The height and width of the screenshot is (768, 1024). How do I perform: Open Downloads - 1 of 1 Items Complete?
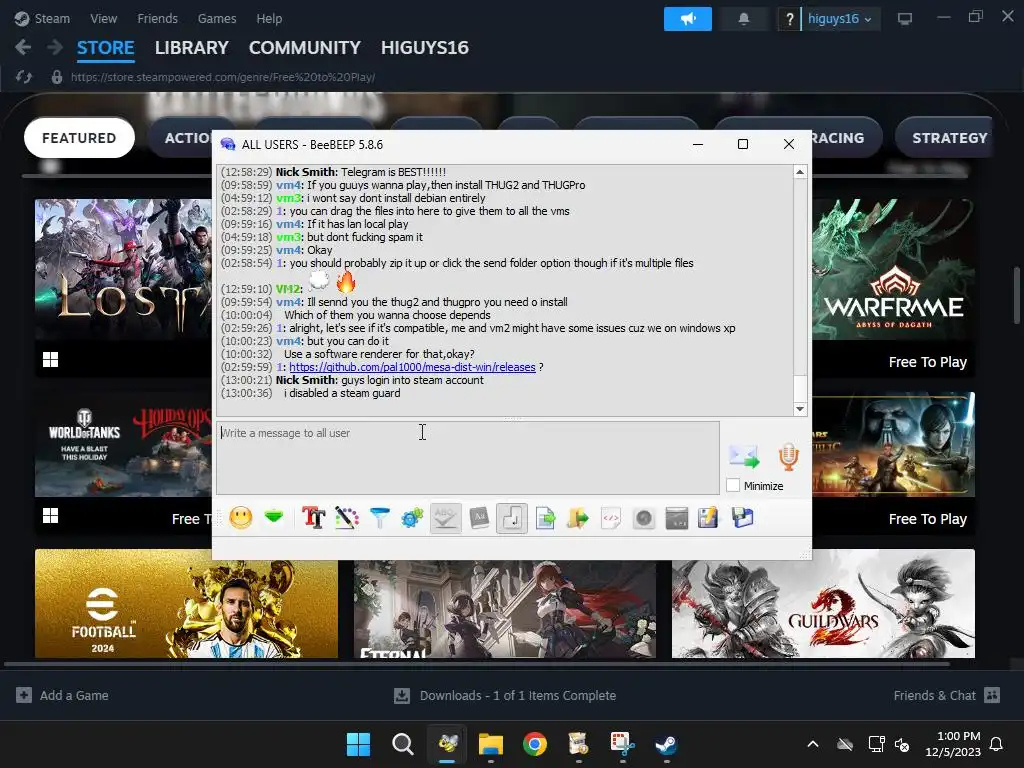click(505, 696)
